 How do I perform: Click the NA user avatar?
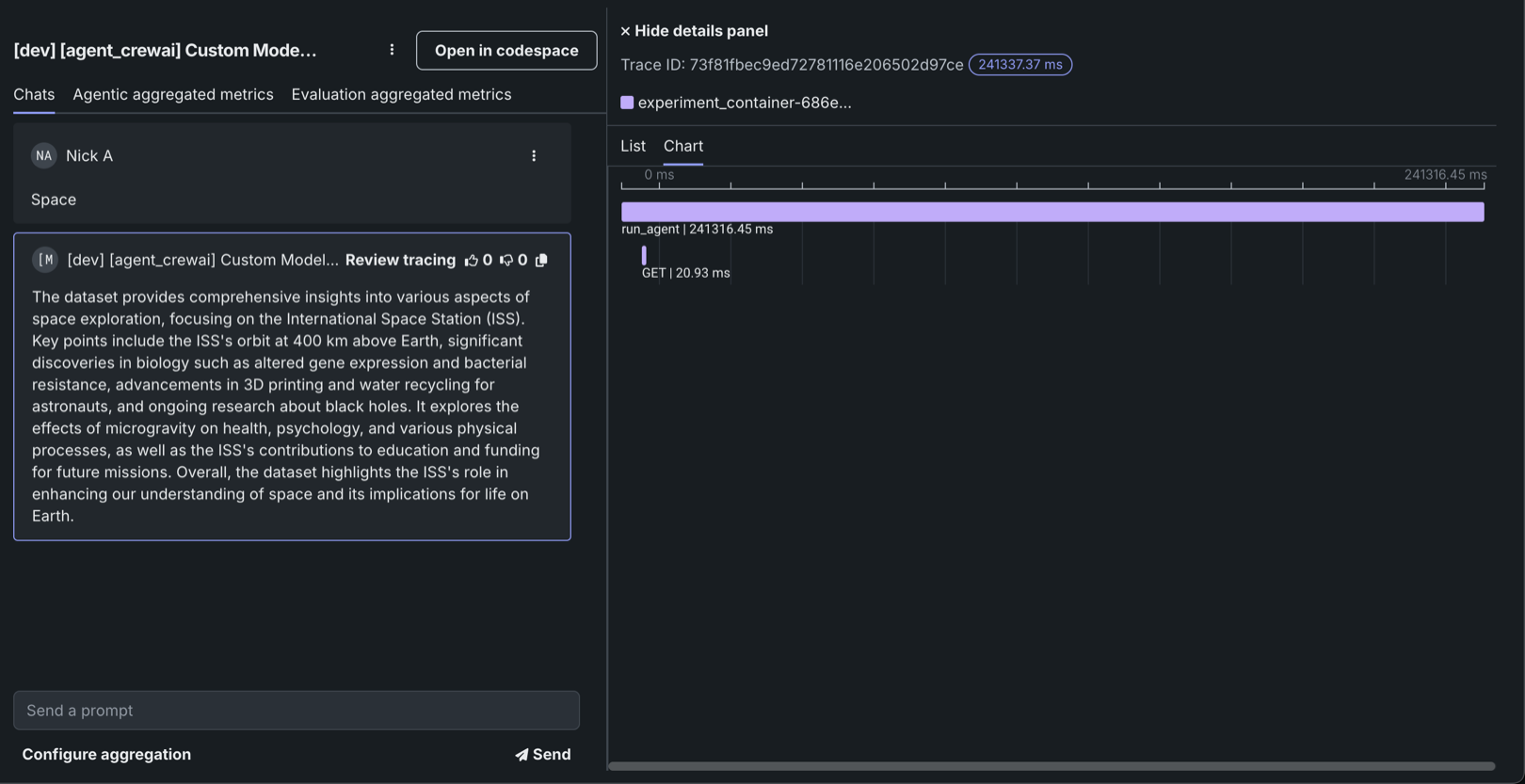(x=44, y=156)
